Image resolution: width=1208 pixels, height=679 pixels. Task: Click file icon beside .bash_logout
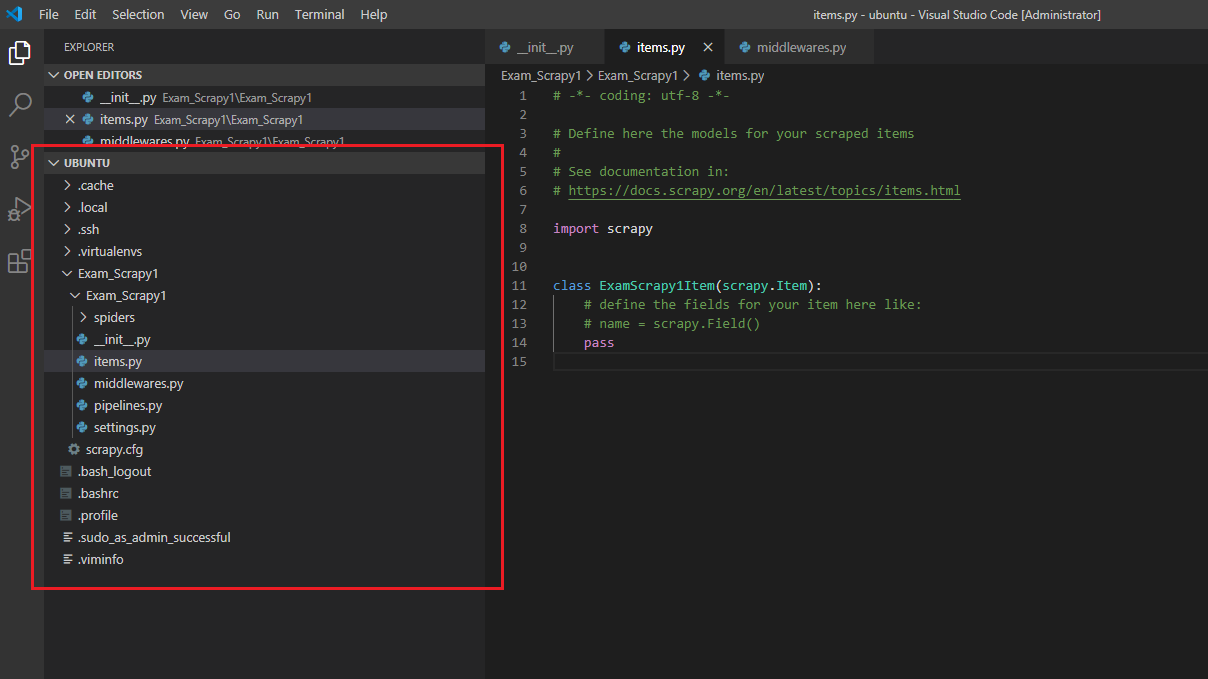(67, 472)
